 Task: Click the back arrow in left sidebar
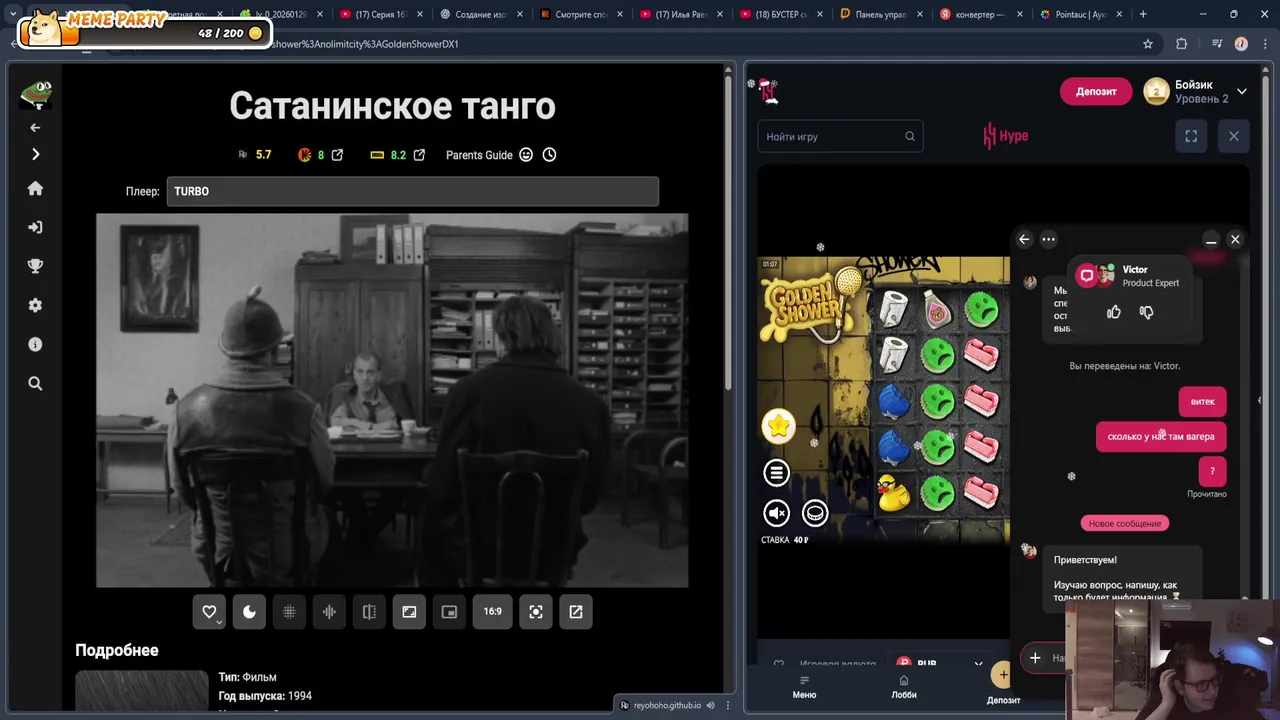coord(35,127)
